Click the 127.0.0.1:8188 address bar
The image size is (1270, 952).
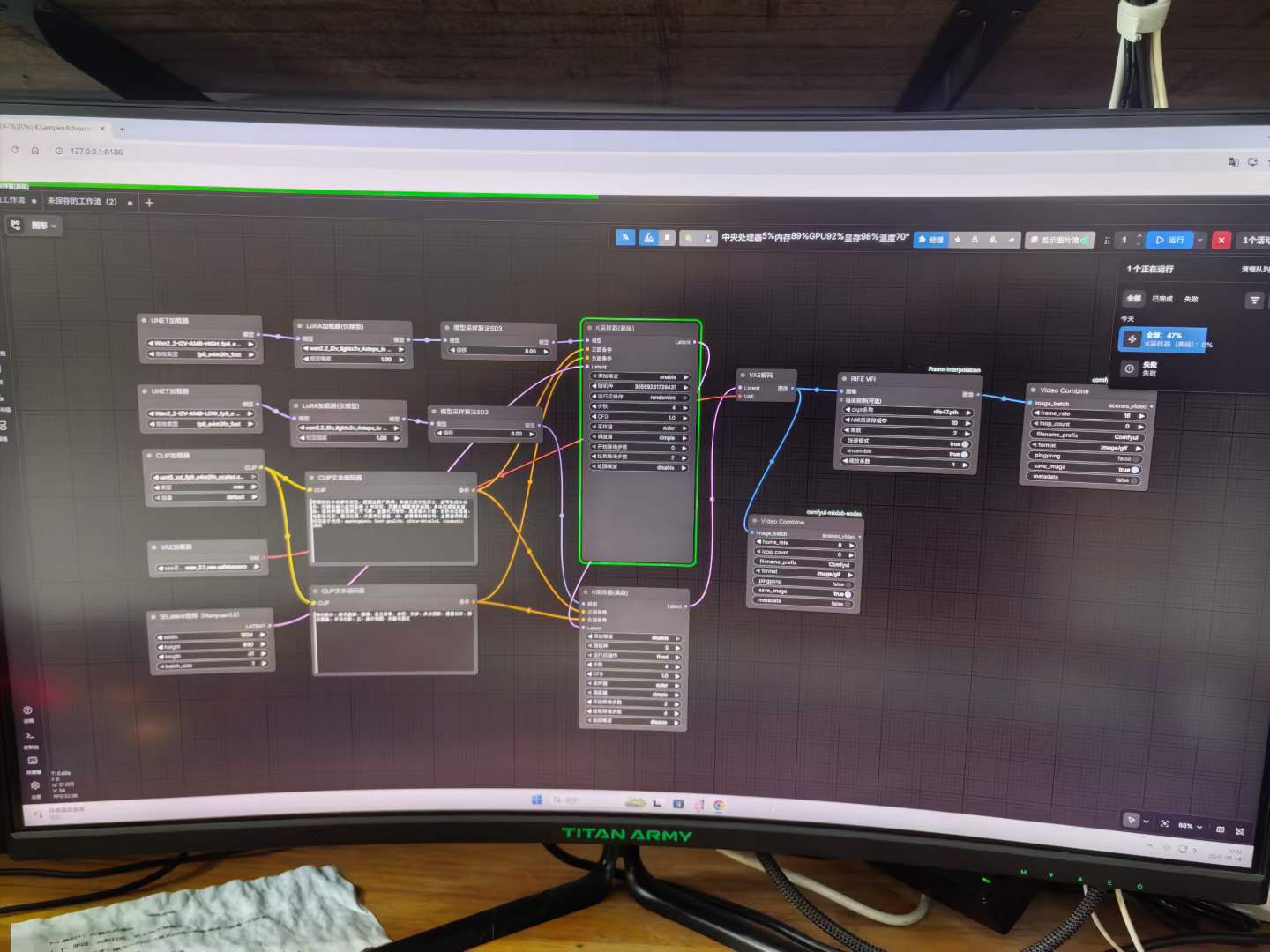(x=96, y=152)
